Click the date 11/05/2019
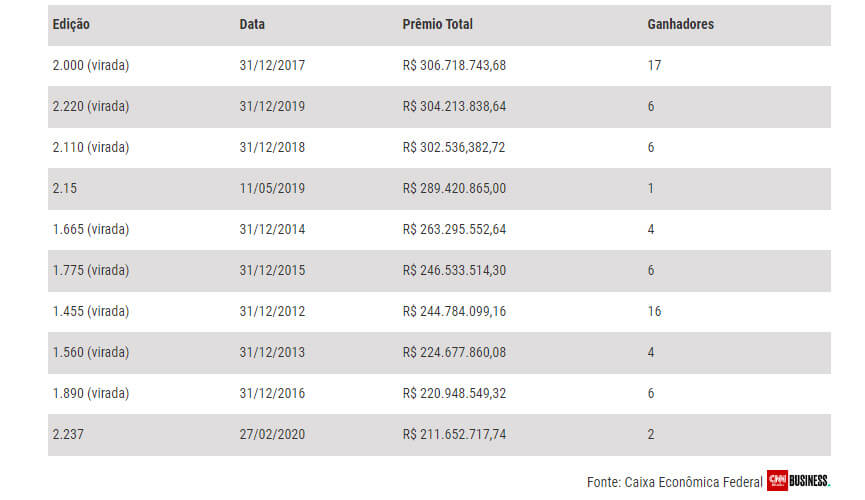This screenshot has width=865, height=500. 272,188
